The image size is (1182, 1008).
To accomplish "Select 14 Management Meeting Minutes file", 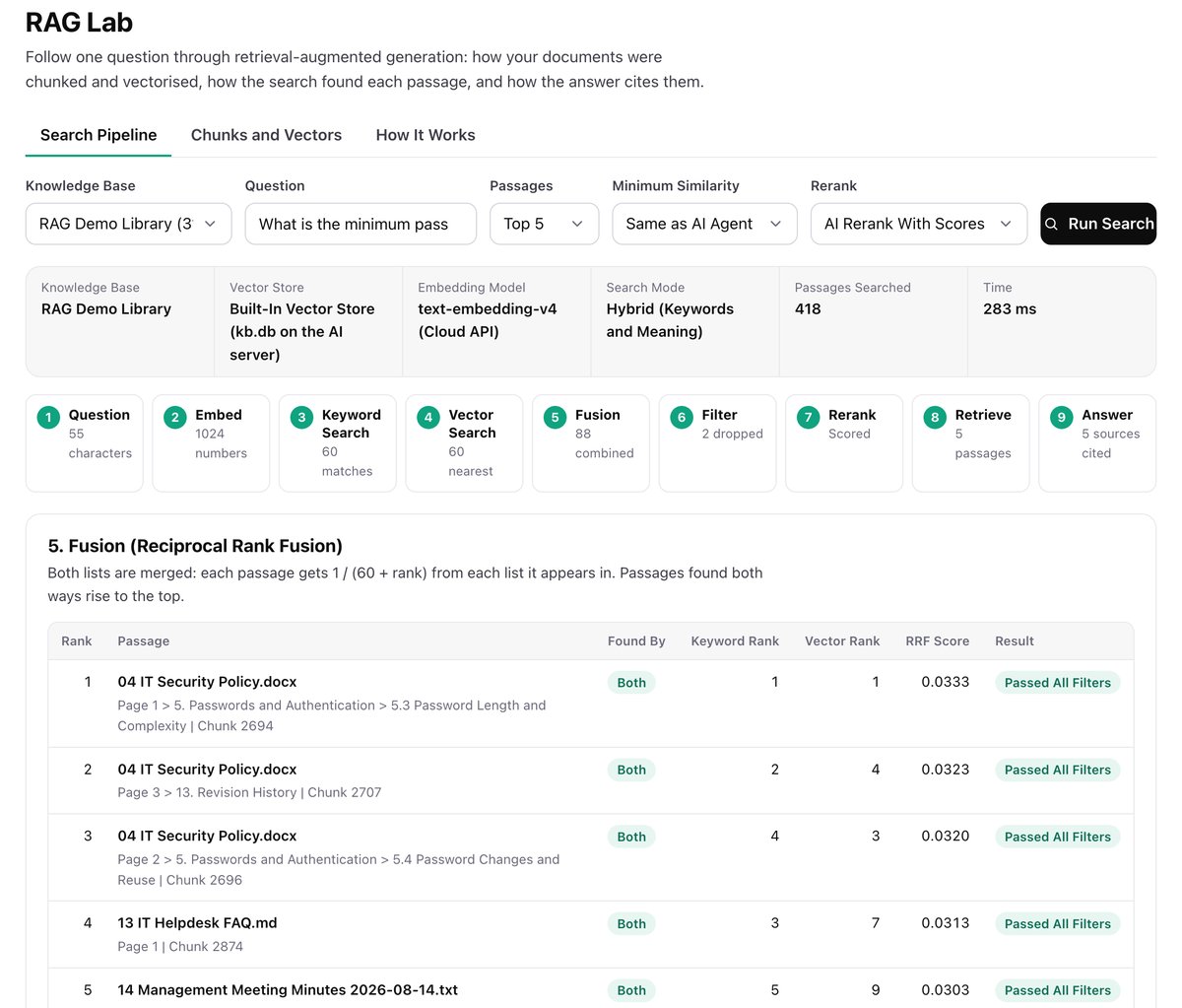I will point(288,989).
